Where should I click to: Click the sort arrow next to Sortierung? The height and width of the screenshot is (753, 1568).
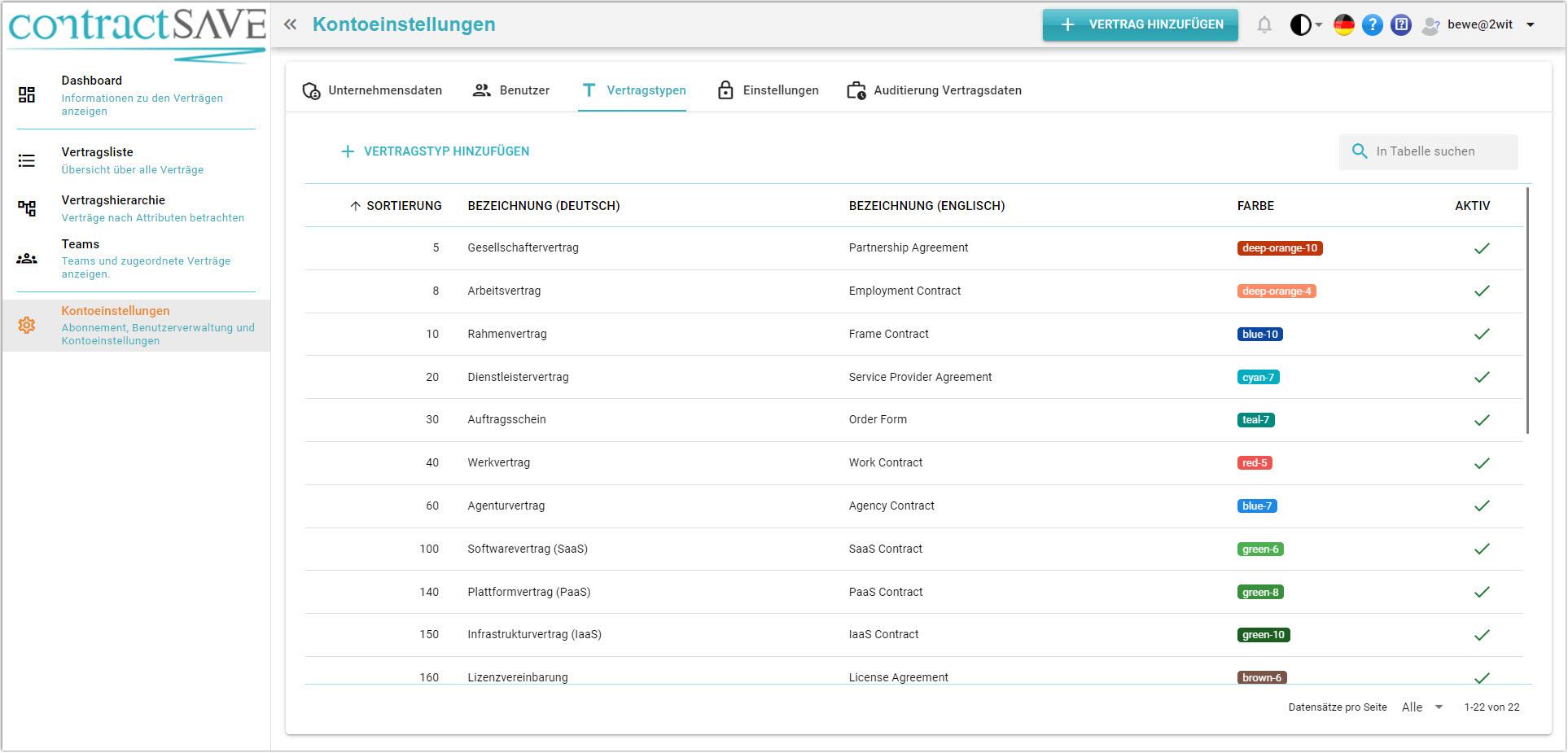[x=355, y=206]
